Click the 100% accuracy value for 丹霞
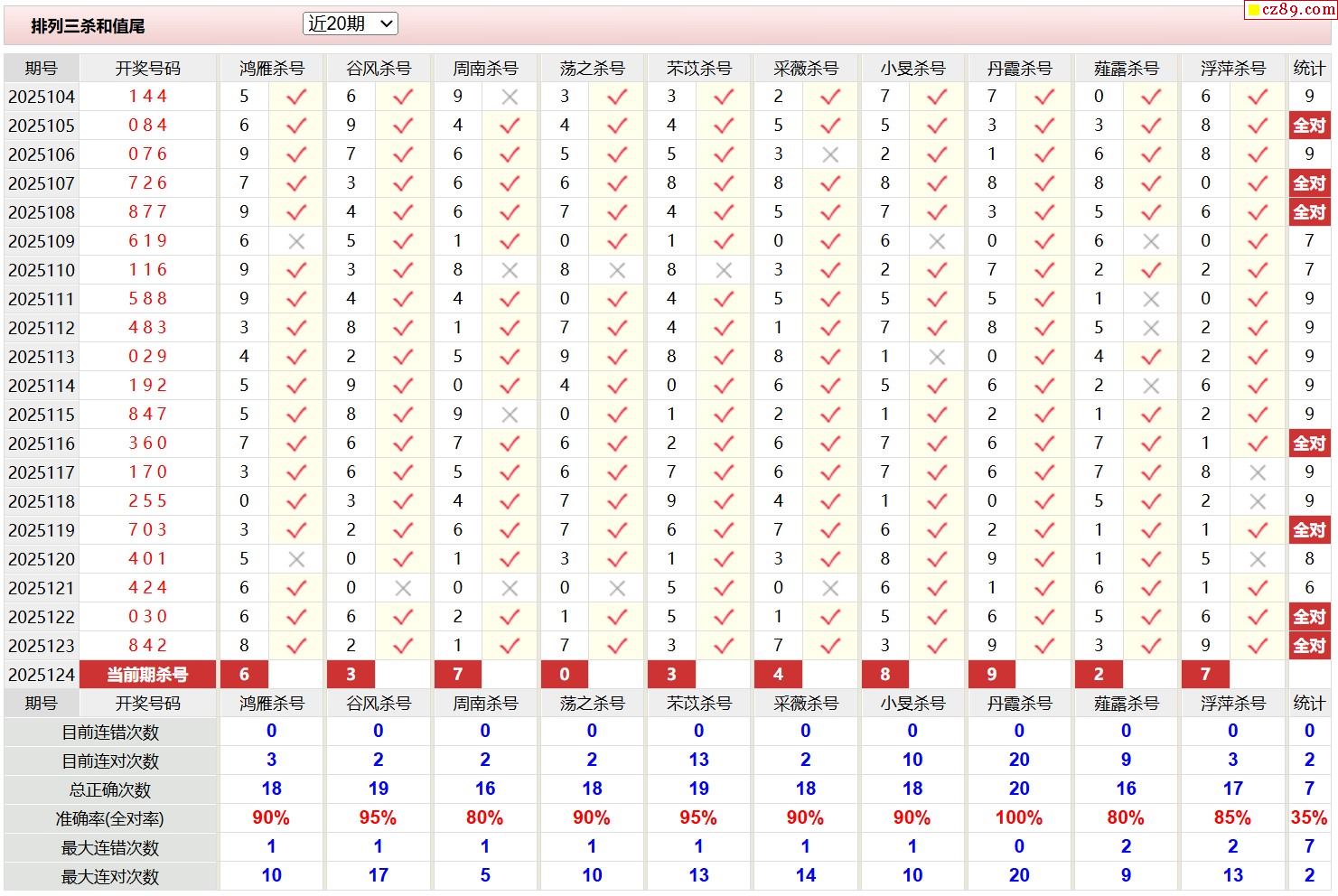 click(x=1019, y=818)
